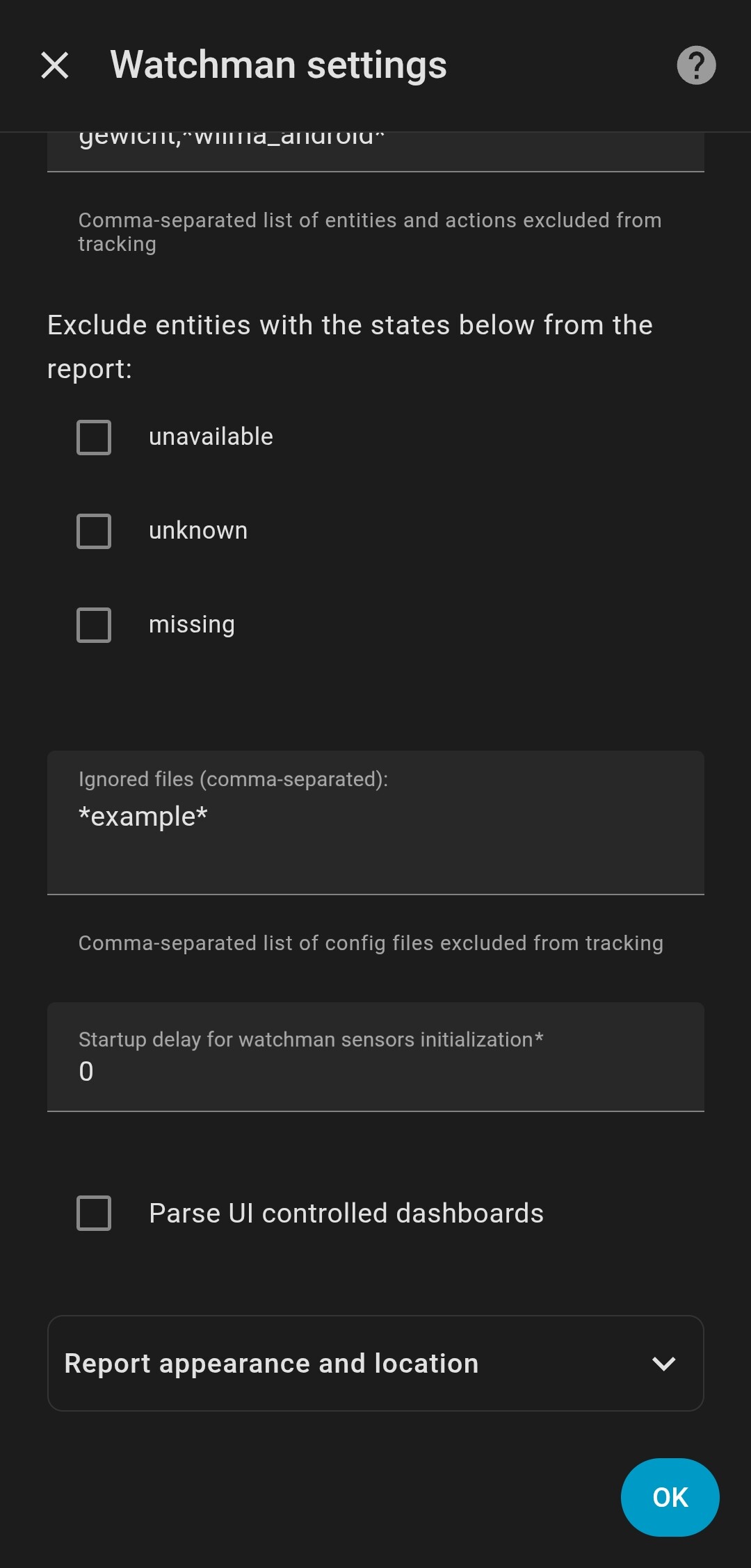
Task: Click the chevron arrow beside Report appearance
Action: [664, 1364]
